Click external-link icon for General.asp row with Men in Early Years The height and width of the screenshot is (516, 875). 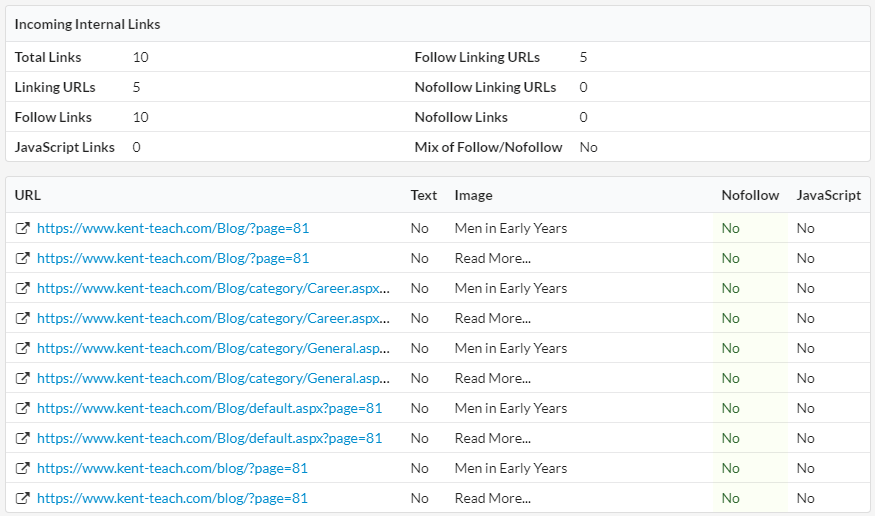pos(22,349)
